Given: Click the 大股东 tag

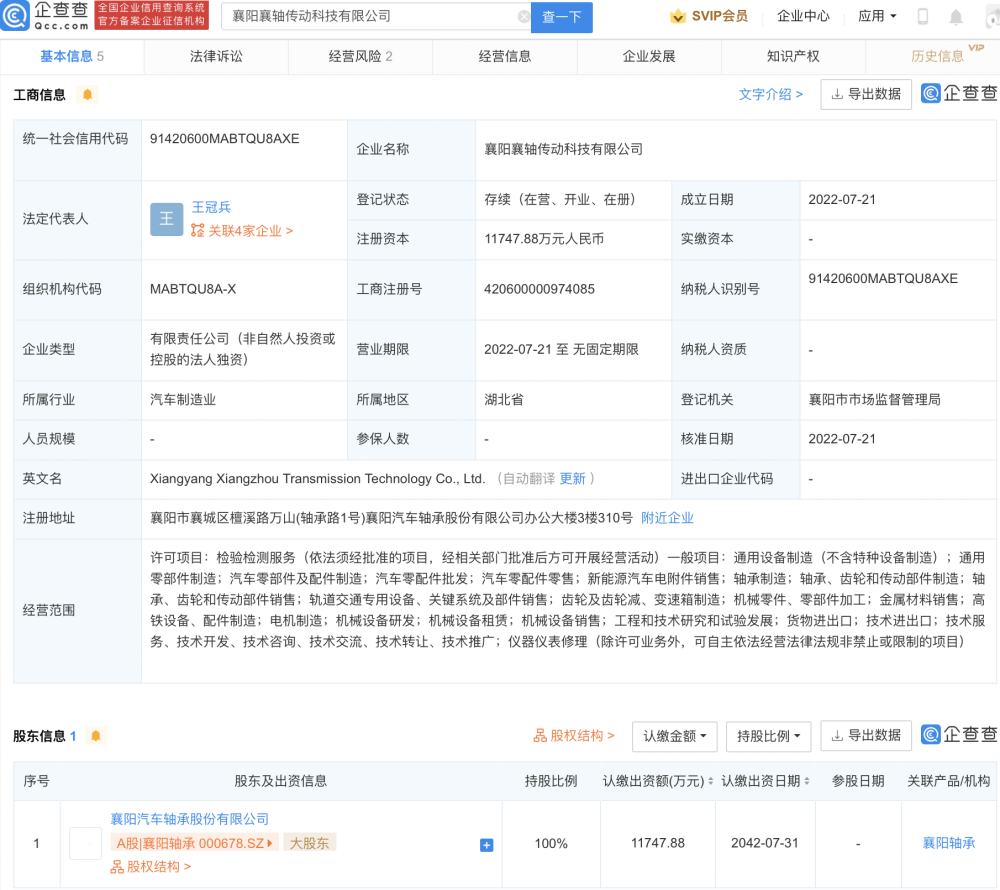Looking at the screenshot, I should pos(309,843).
